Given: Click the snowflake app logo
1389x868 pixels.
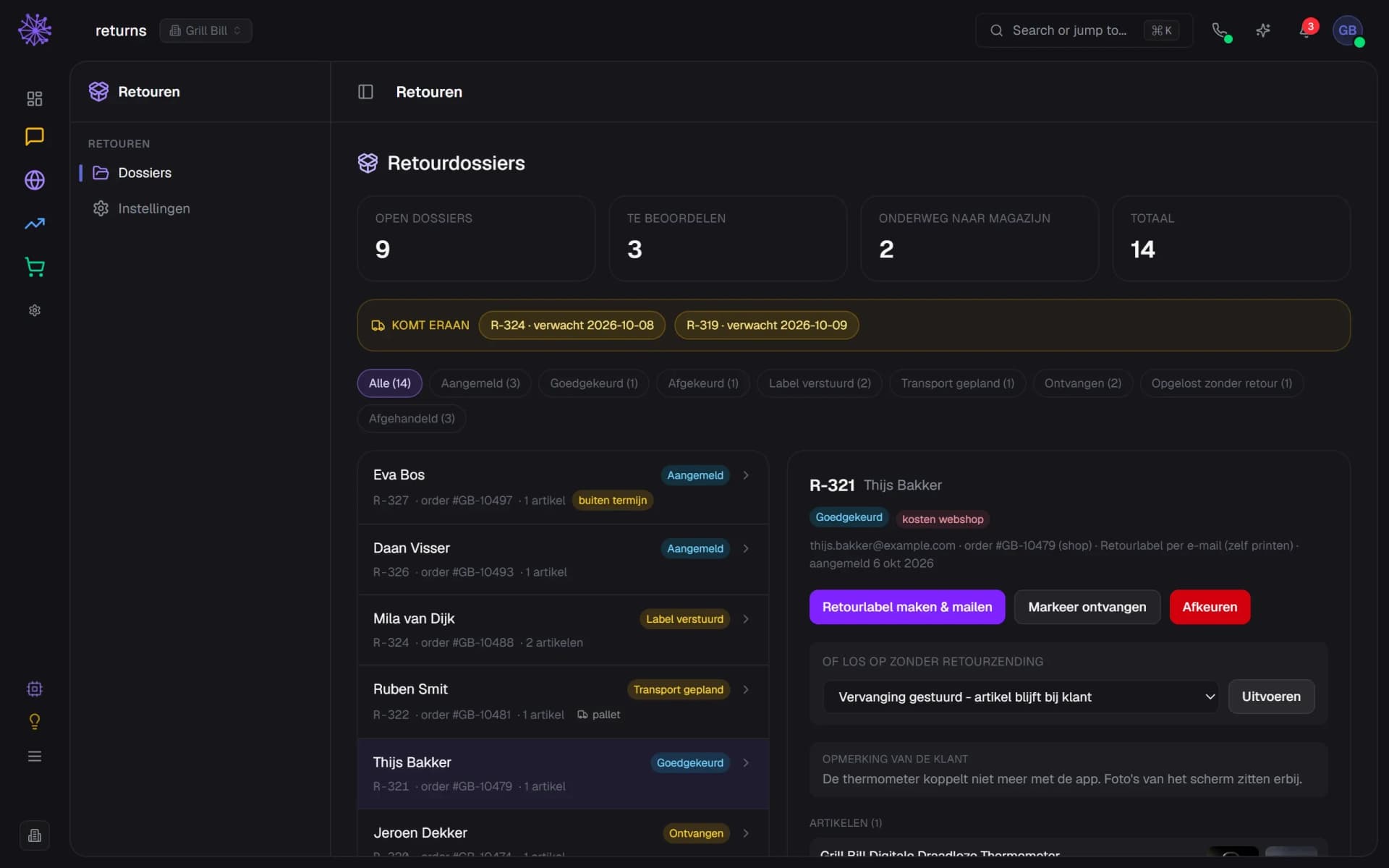Looking at the screenshot, I should coord(35,30).
